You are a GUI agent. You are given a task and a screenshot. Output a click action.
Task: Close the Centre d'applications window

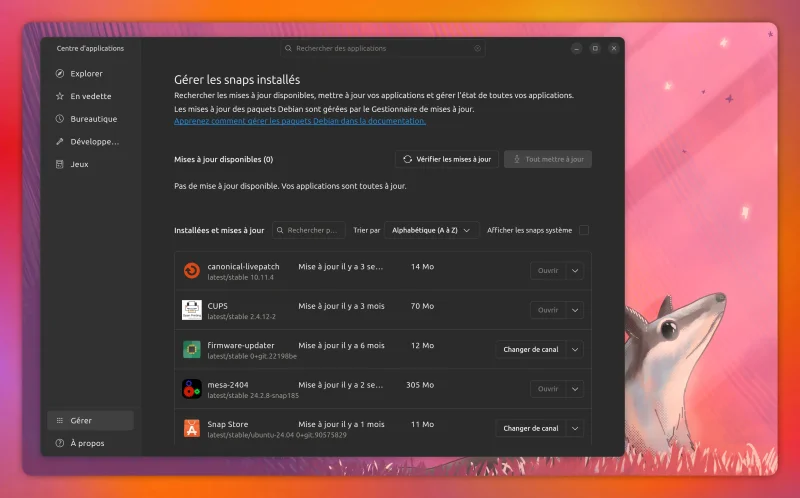(614, 48)
